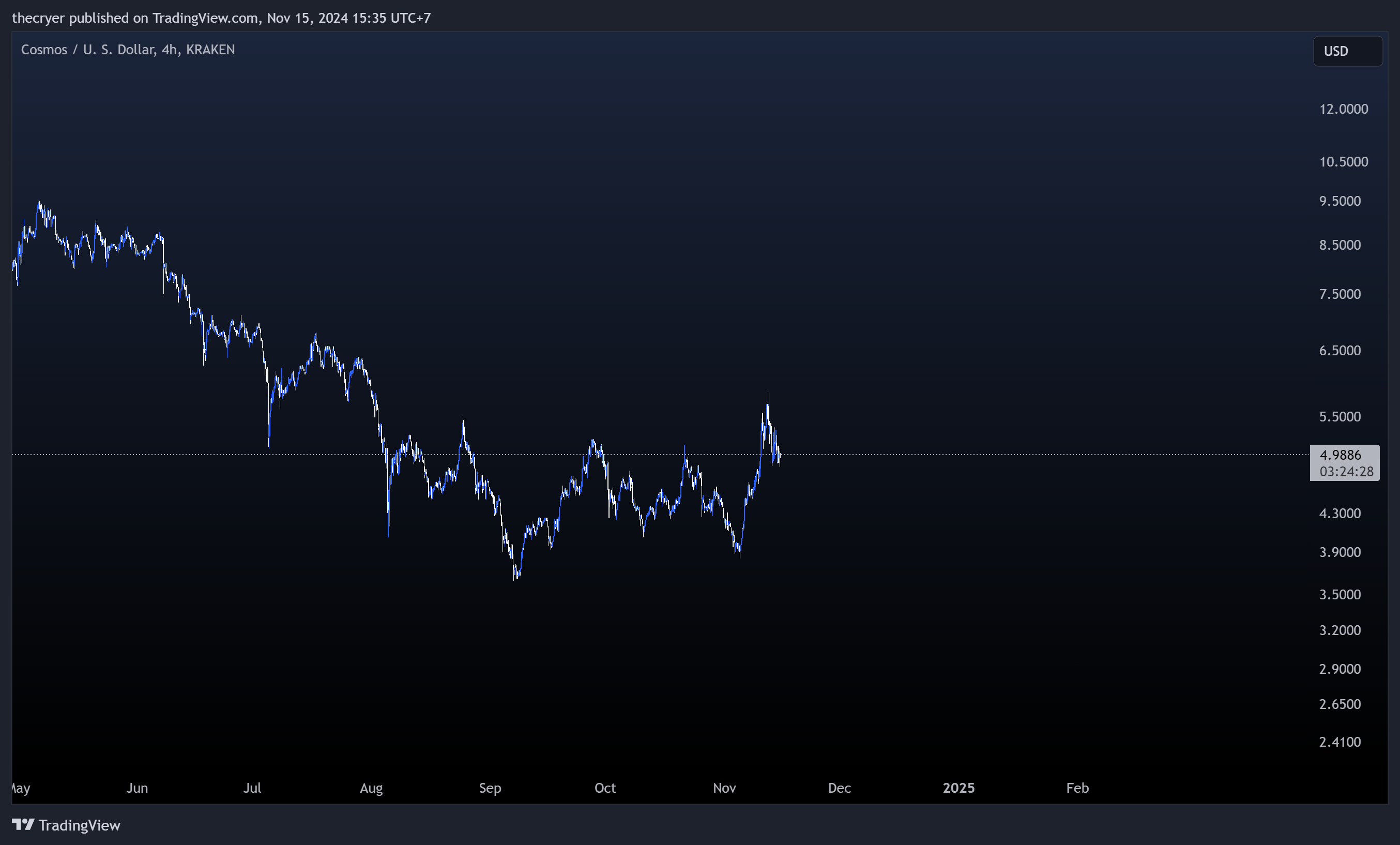Select the 3.9000 price axis label
Screen dimensions: 1400x845
point(1340,552)
